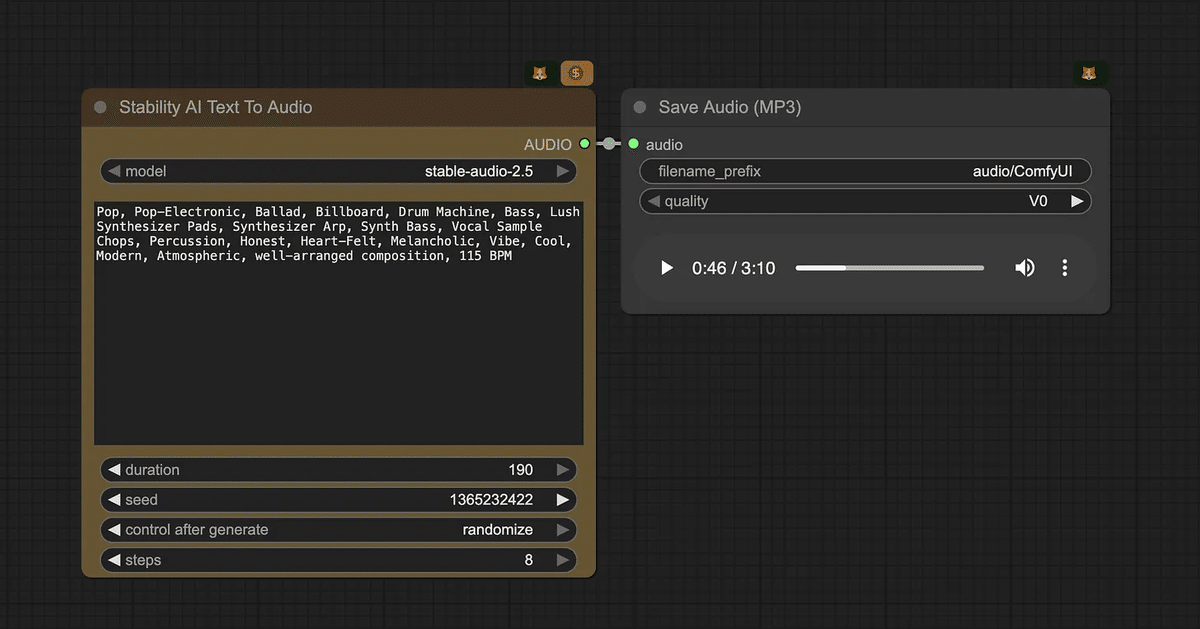Screen dimensions: 1200x629
Task: Edit the filename_prefix field audio/ComfyUI
Action: (865, 171)
